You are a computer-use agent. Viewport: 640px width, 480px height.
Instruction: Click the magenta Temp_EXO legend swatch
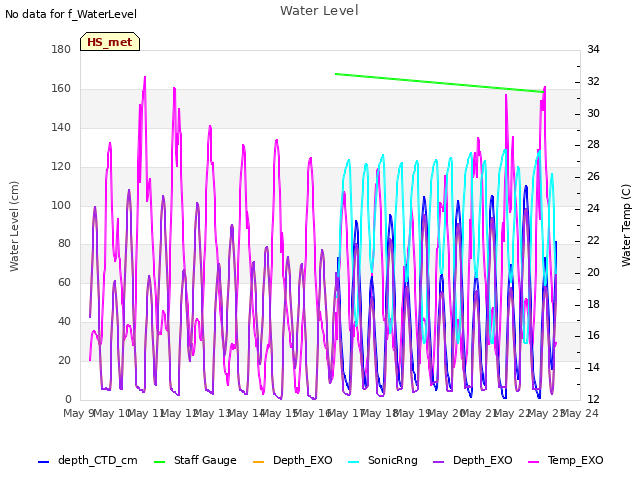pyautogui.click(x=533, y=462)
